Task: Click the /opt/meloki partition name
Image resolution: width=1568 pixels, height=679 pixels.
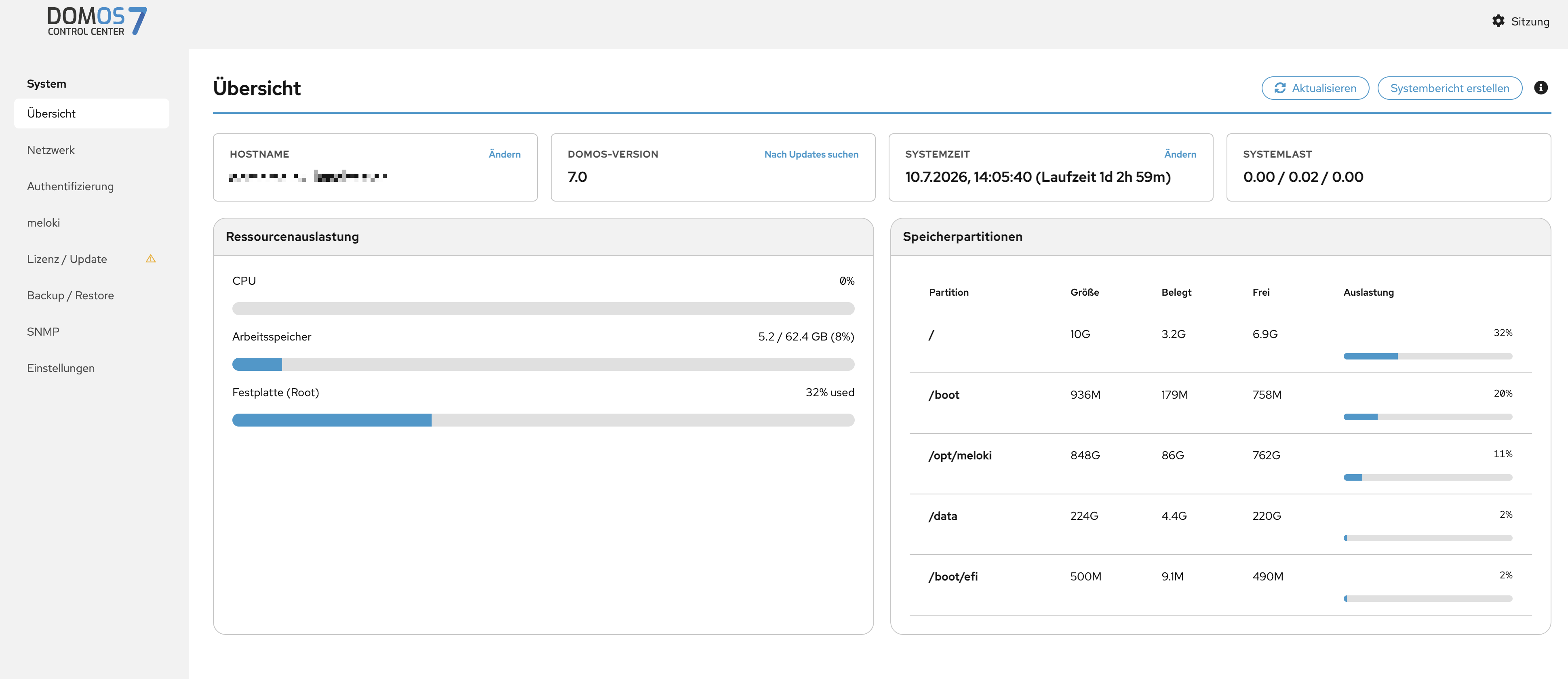Action: pos(960,456)
